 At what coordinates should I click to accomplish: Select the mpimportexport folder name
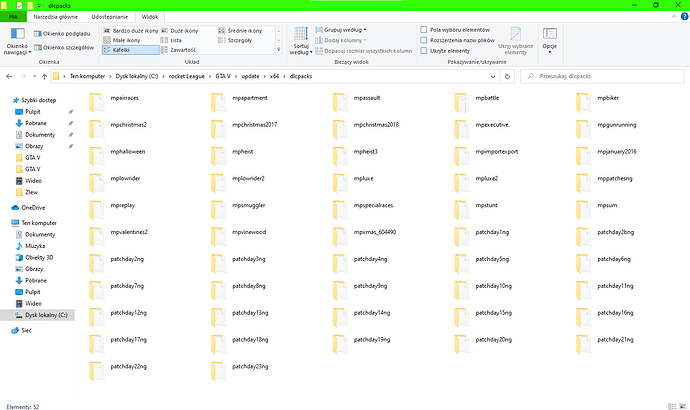point(497,152)
